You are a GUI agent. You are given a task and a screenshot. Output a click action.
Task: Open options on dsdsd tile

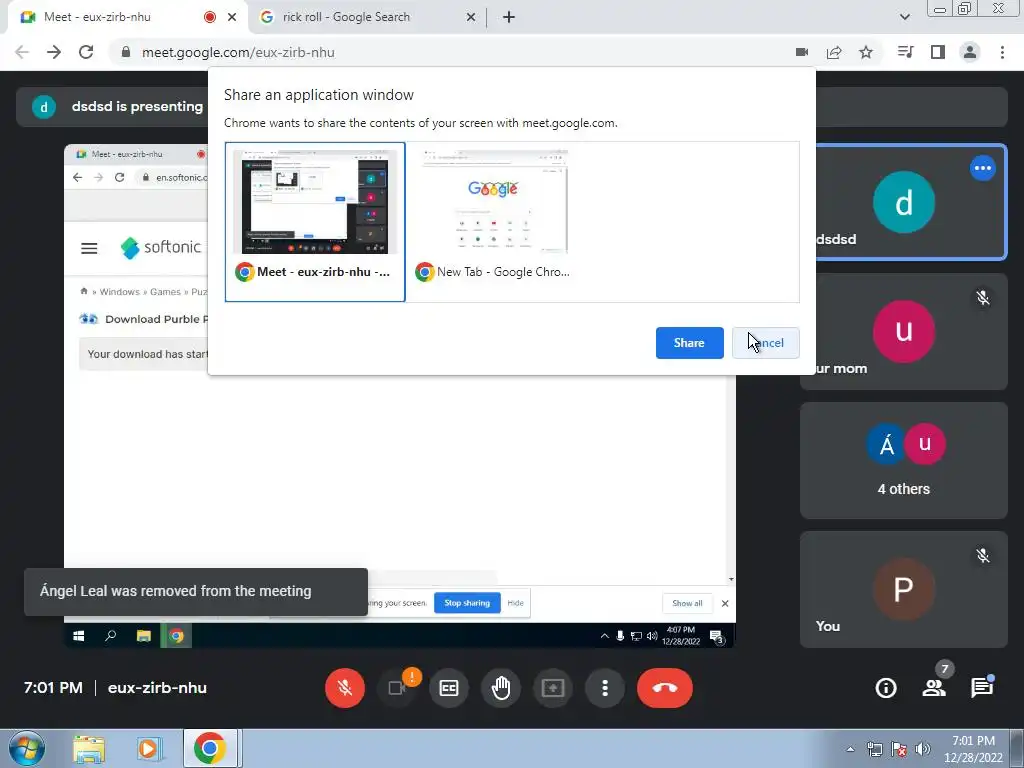point(982,168)
